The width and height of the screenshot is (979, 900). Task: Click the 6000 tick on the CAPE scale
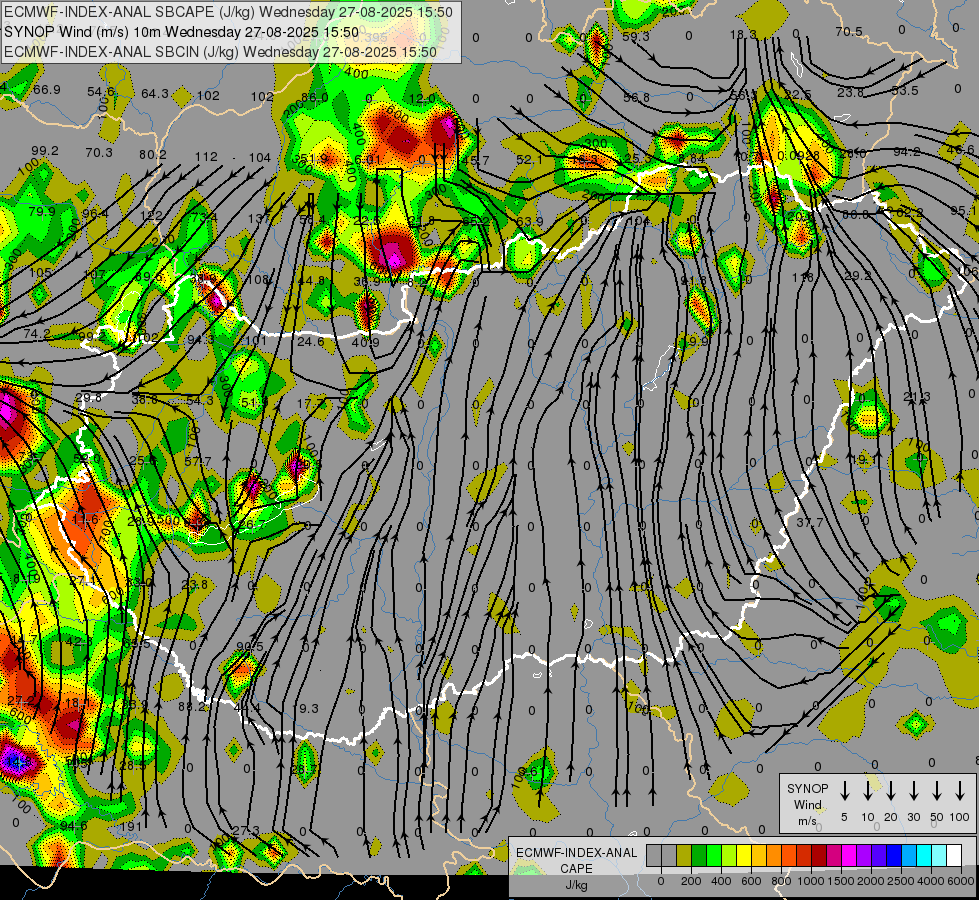962,881
